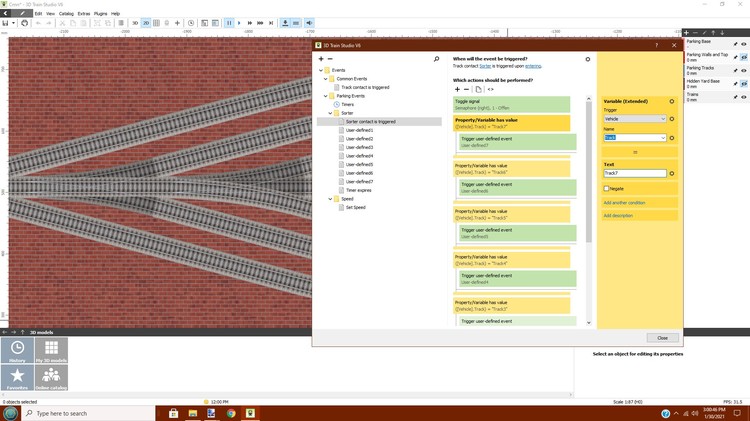The height and width of the screenshot is (421, 750).
Task: Open the Trigger Vehicle dropdown
Action: point(634,119)
